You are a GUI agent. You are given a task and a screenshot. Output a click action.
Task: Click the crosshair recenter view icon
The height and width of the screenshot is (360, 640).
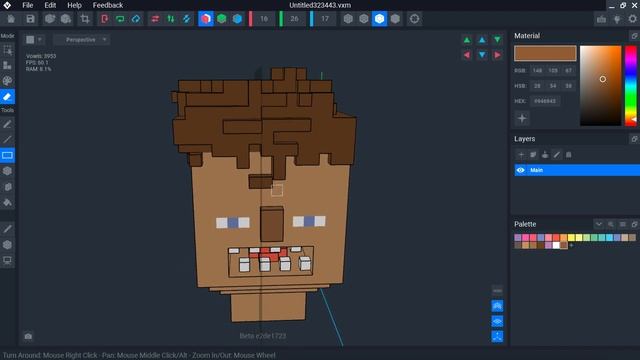[x=414, y=19]
